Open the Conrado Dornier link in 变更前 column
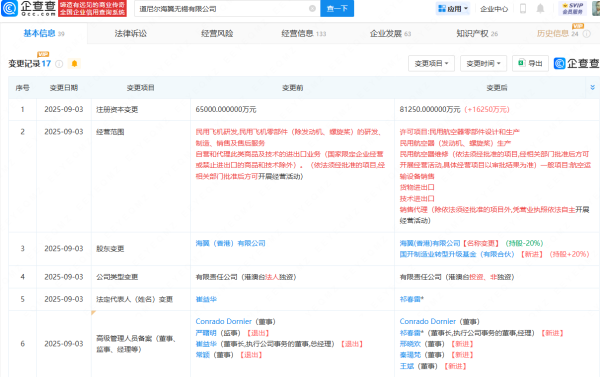Image resolution: width=600 pixels, height=377 pixels. click(223, 322)
